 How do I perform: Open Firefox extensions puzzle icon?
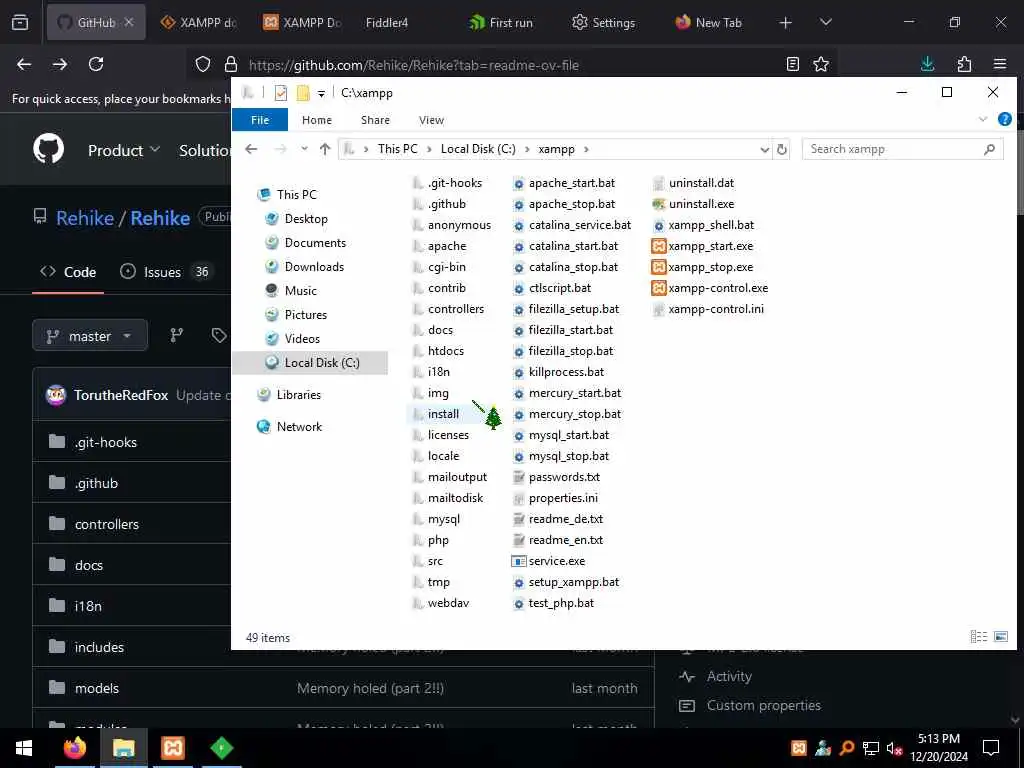coord(964,64)
